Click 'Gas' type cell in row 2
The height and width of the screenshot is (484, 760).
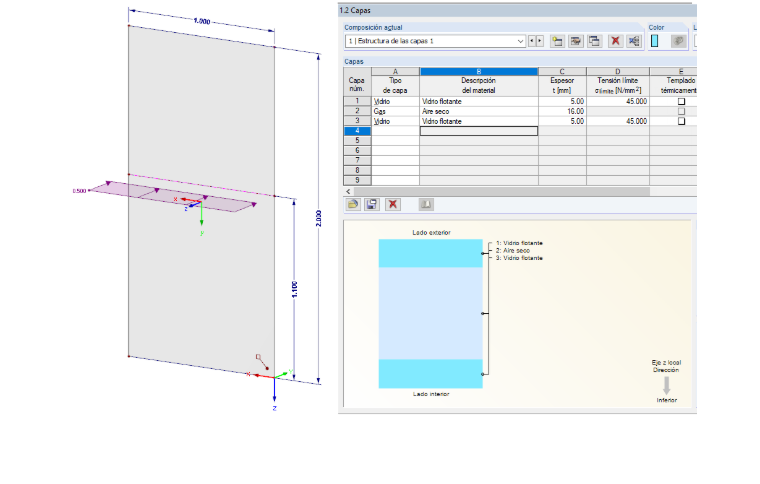pyautogui.click(x=395, y=111)
